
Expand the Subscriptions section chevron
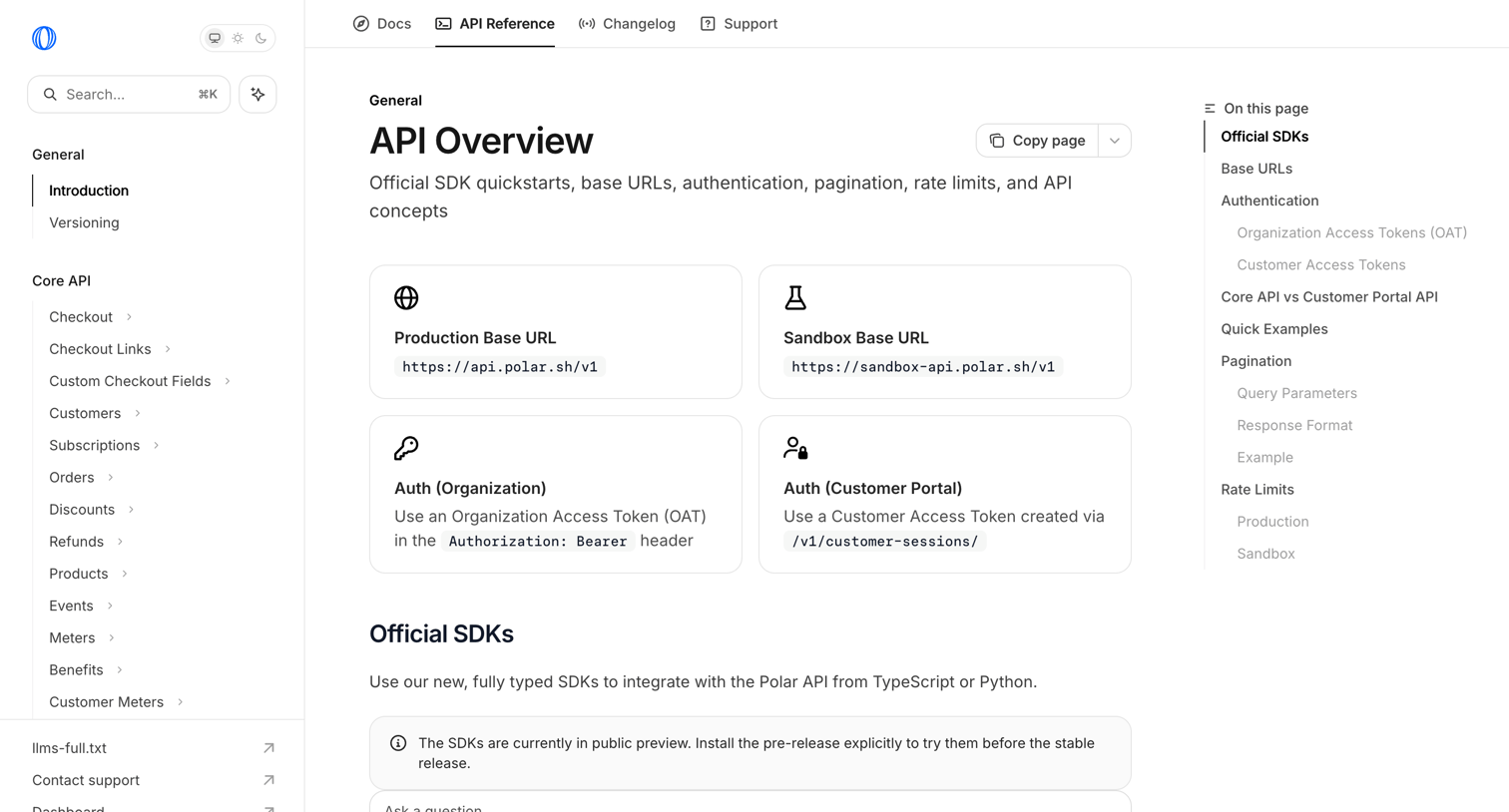click(x=157, y=445)
